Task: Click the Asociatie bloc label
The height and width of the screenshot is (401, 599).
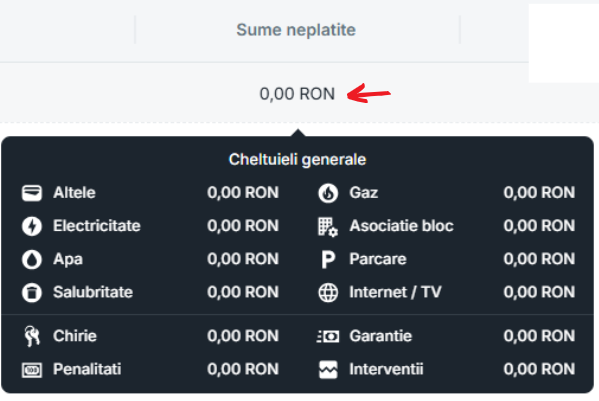Action: (401, 226)
